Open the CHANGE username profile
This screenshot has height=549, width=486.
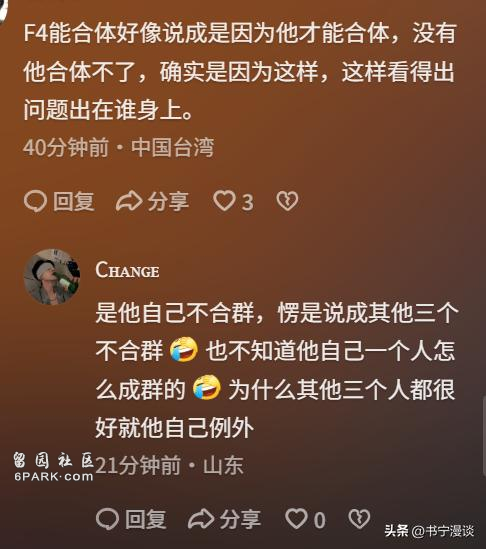click(127, 271)
